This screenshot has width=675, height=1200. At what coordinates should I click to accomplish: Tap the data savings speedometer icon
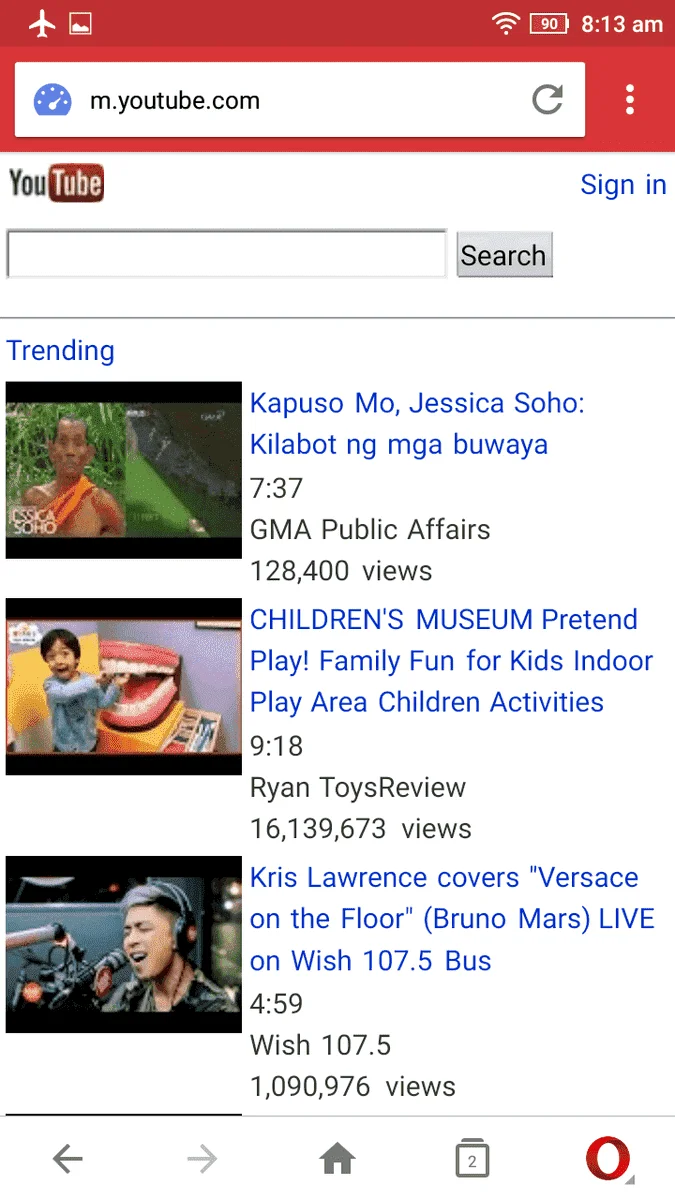(53, 100)
